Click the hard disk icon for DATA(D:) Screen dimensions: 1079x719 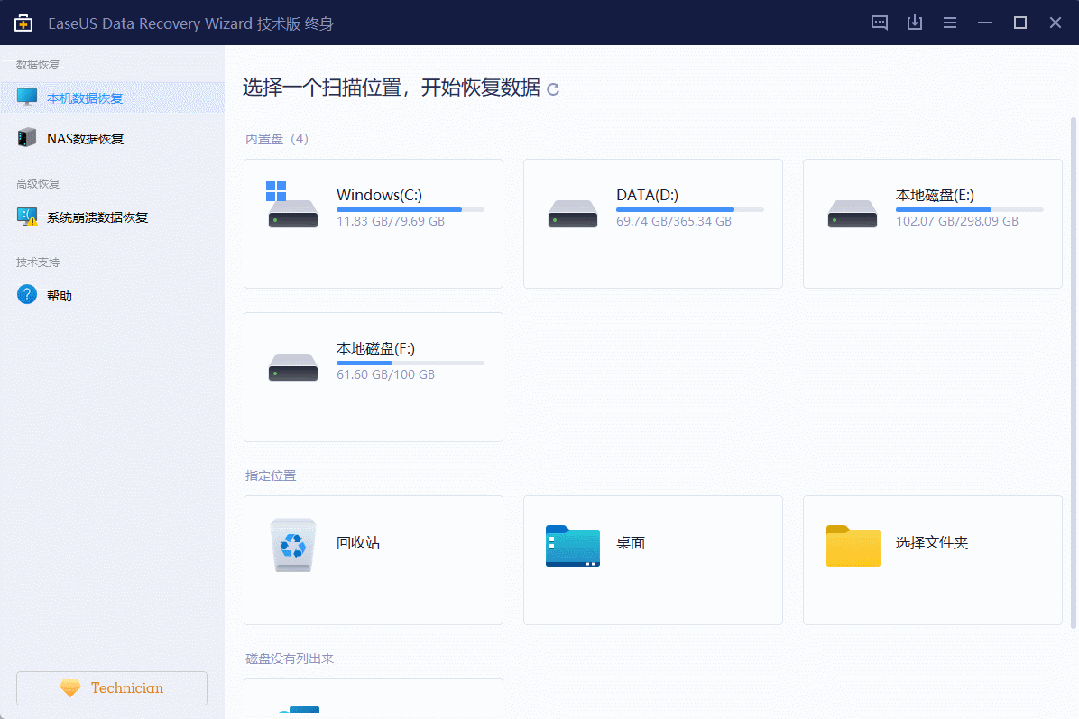click(x=573, y=213)
